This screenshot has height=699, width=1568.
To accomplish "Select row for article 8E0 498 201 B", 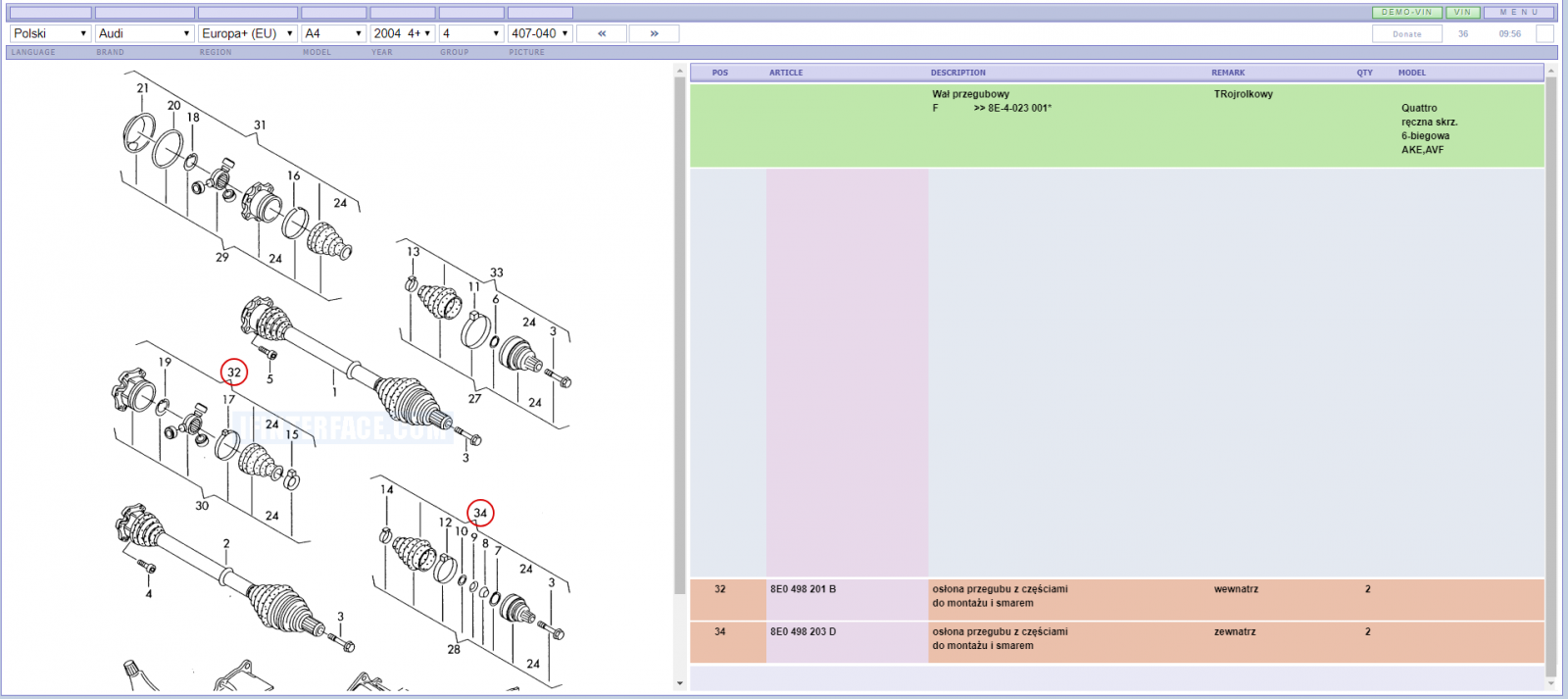I will [x=1116, y=599].
